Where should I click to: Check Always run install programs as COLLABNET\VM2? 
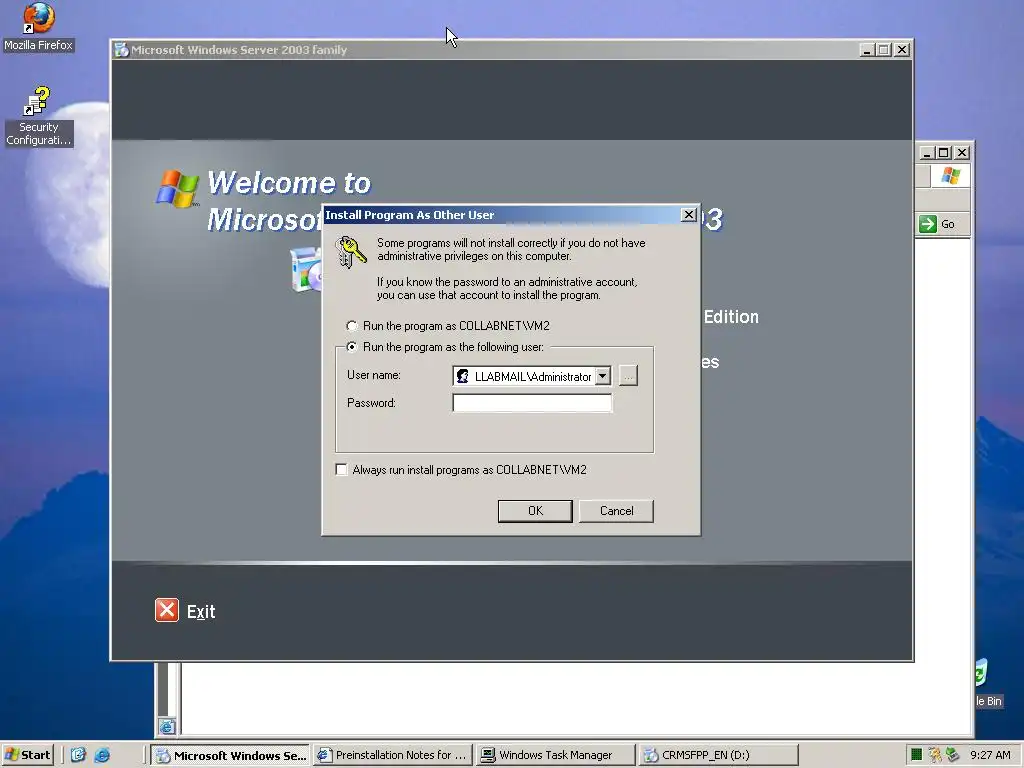341,470
